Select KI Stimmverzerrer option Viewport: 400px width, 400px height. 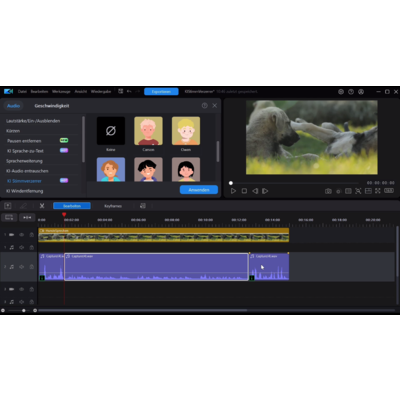24,181
